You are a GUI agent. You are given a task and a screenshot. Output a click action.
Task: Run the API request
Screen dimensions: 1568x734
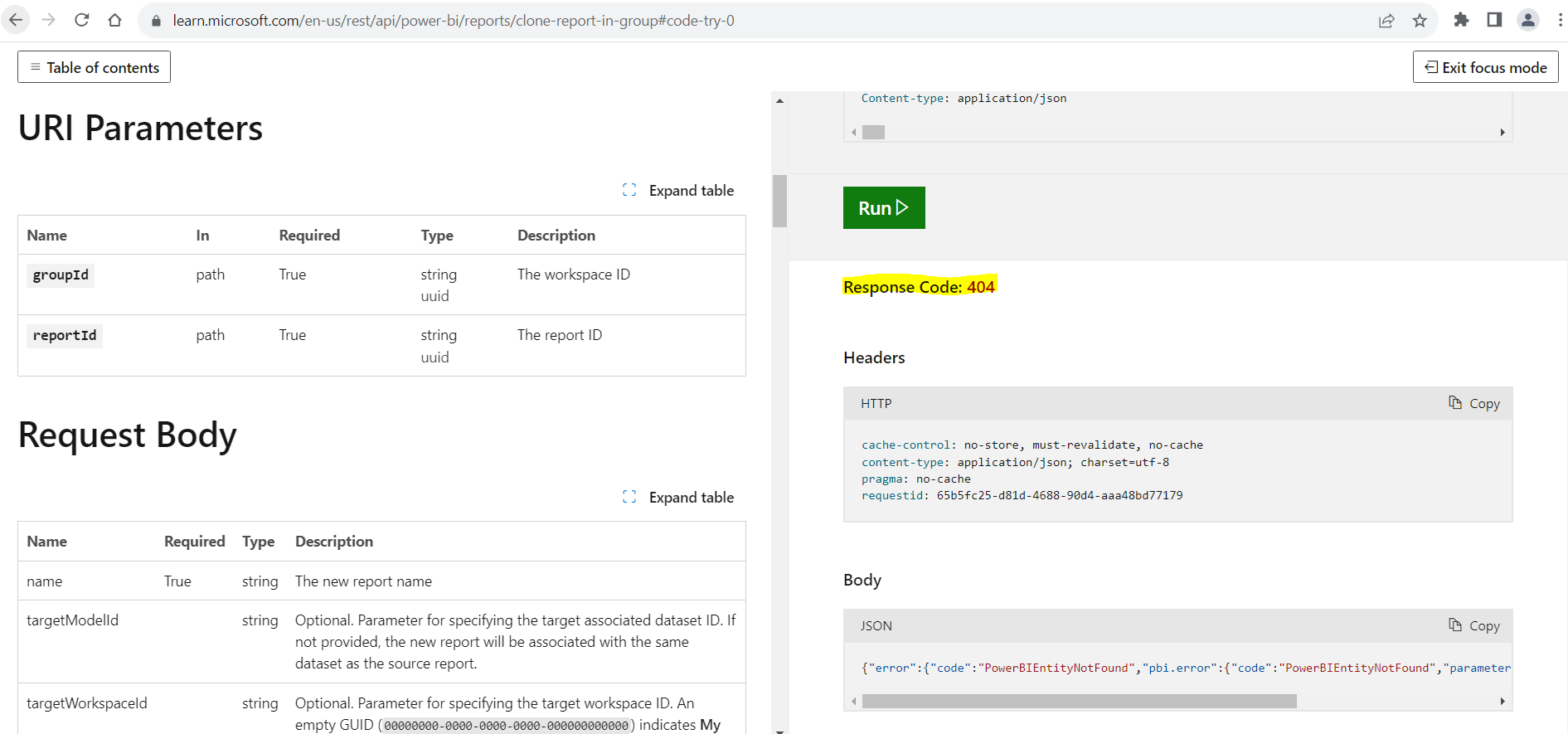pos(884,207)
